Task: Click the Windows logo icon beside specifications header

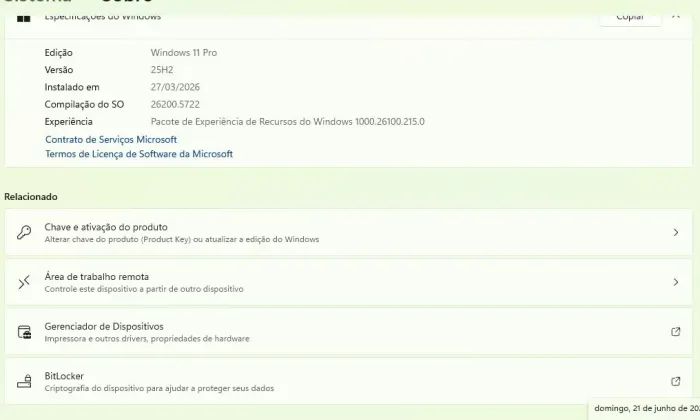Action: 24,18
